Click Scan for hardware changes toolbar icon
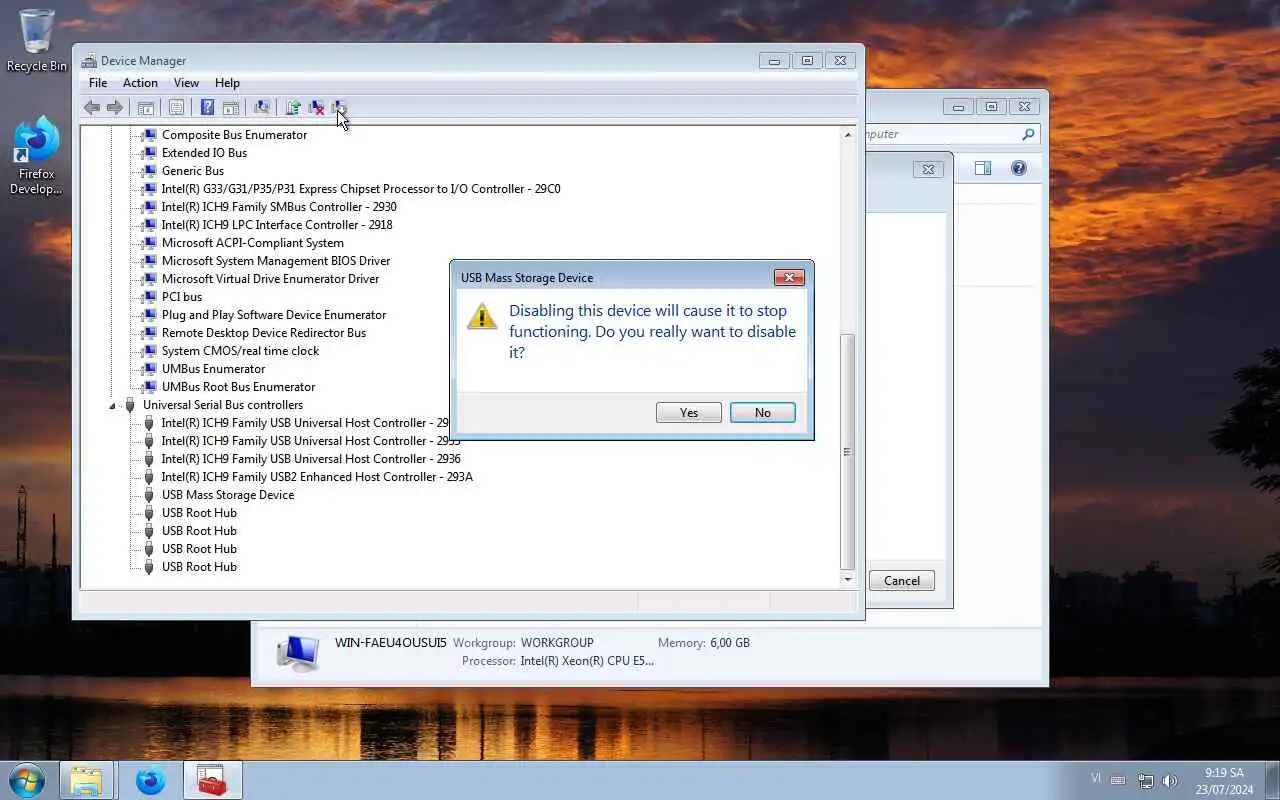The image size is (1280, 800). coord(262,108)
